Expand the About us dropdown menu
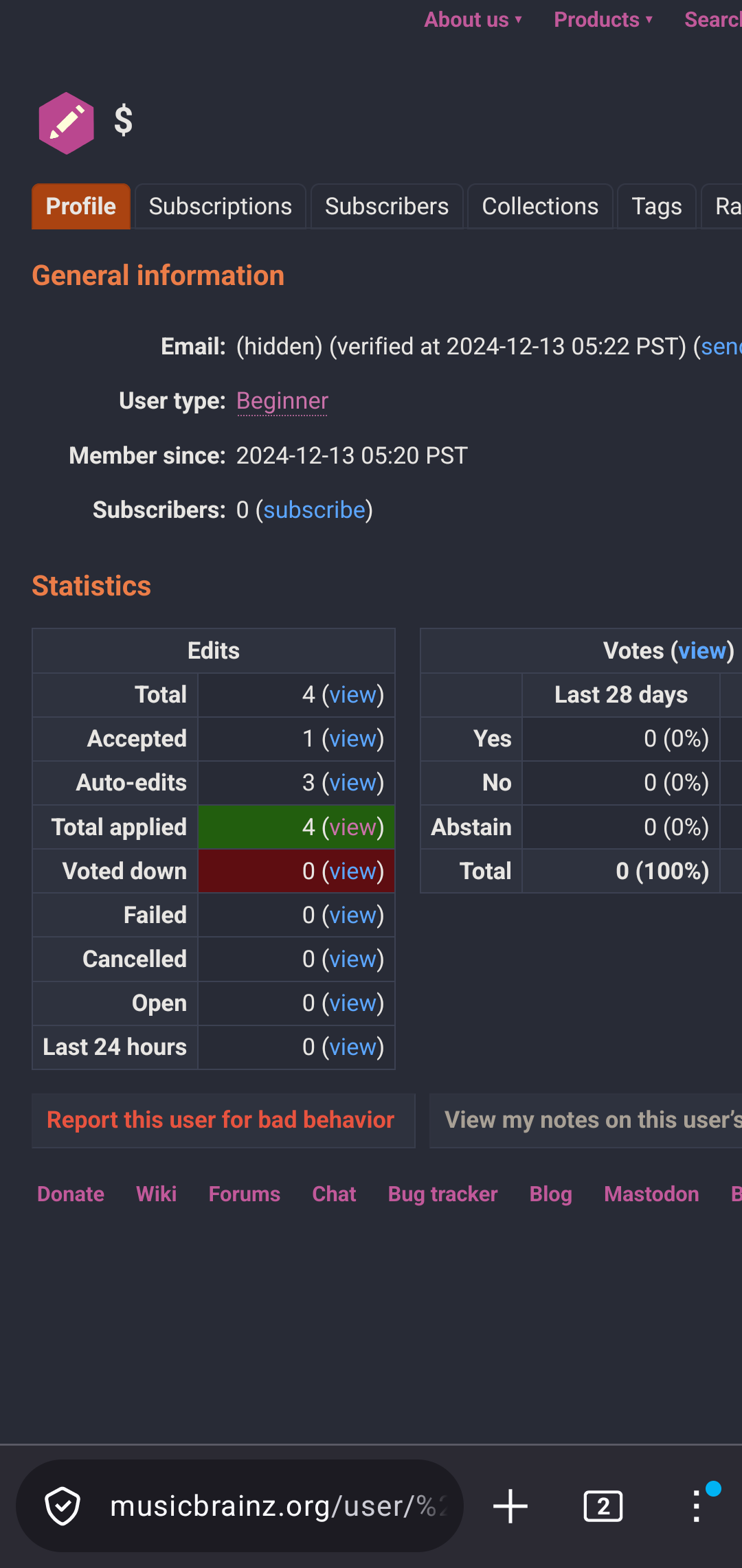The image size is (742, 1568). tap(473, 20)
